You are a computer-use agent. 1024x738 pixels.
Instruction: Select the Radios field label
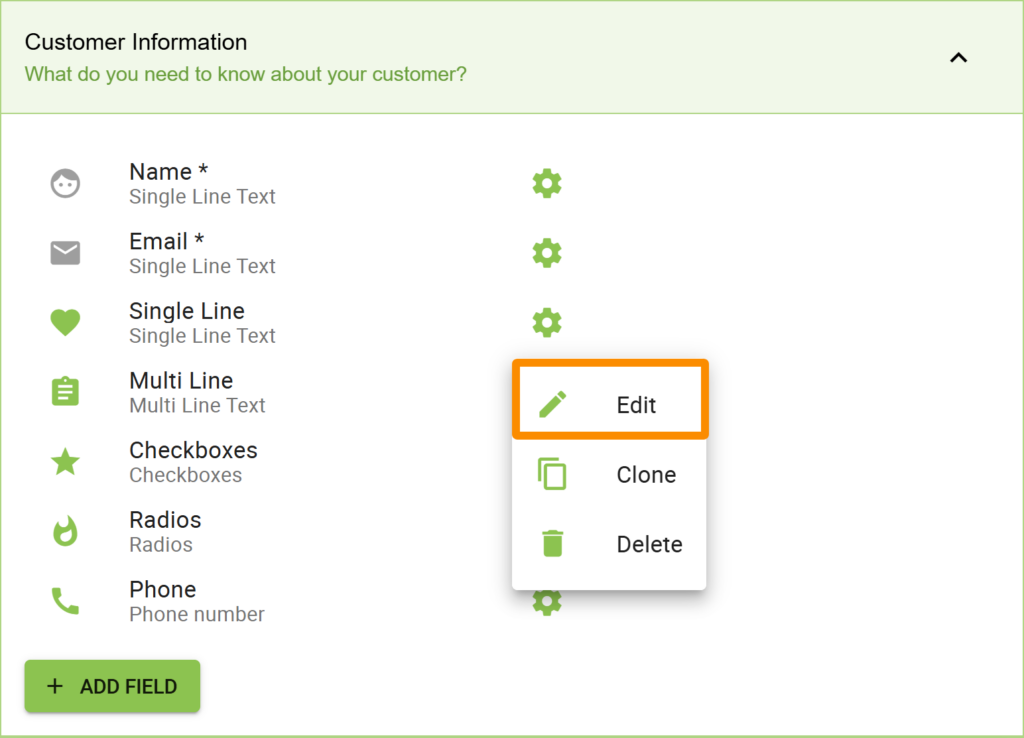[x=165, y=520]
